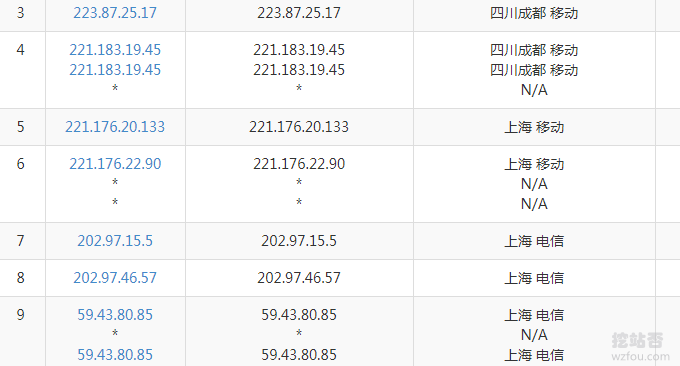The height and width of the screenshot is (366, 680).
Task: Click hop number 9 cell
Action: coord(20,332)
